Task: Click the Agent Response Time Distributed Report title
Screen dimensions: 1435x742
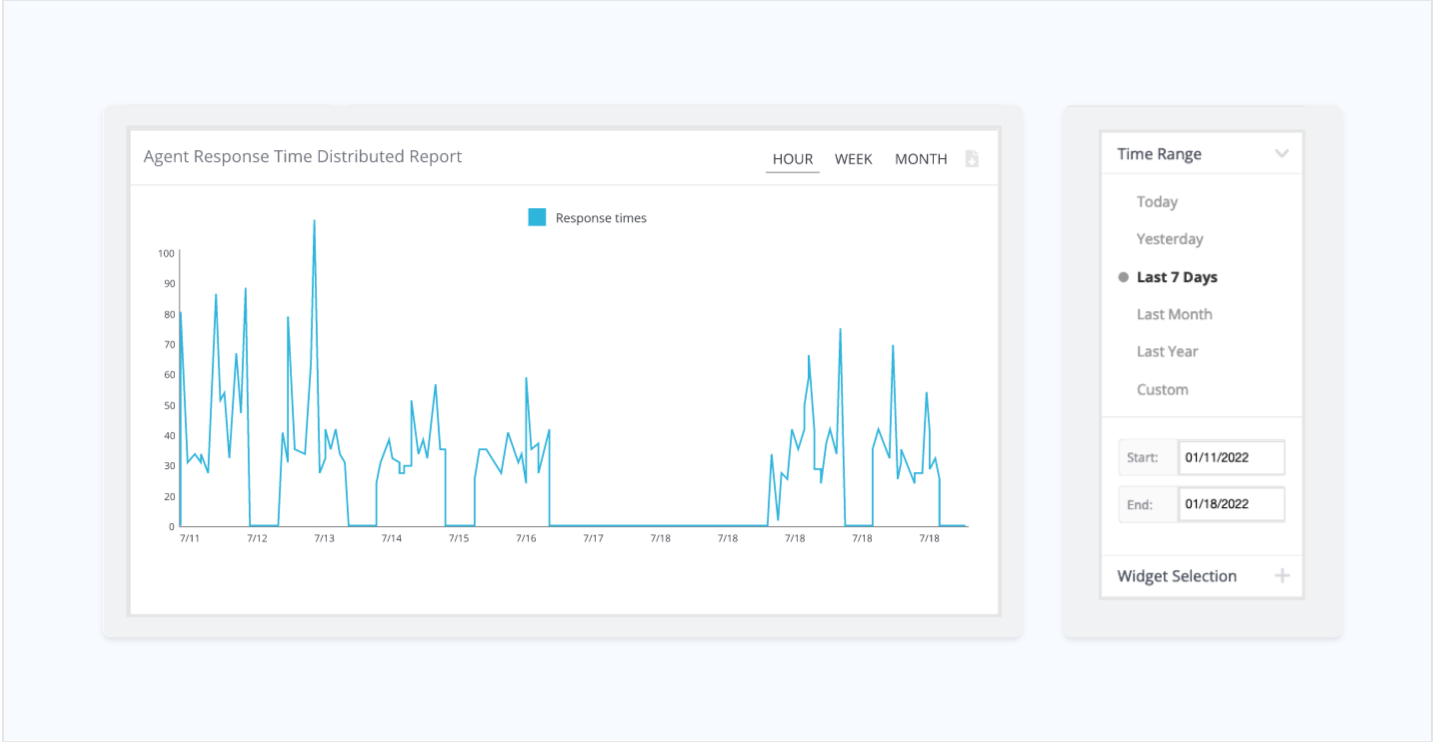Action: click(x=303, y=156)
